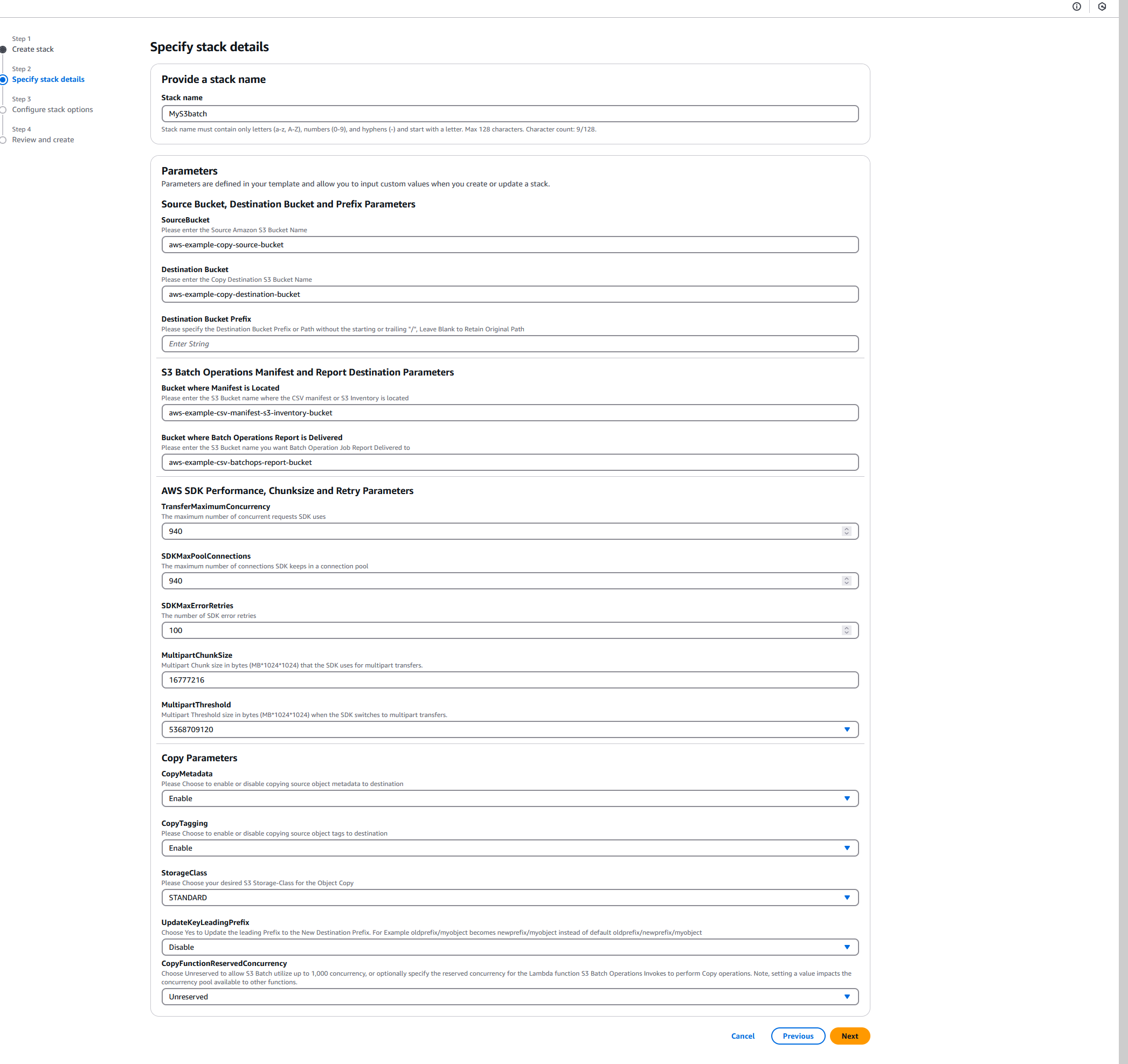
Task: Go to Step 1 Create stack
Action: (x=33, y=49)
